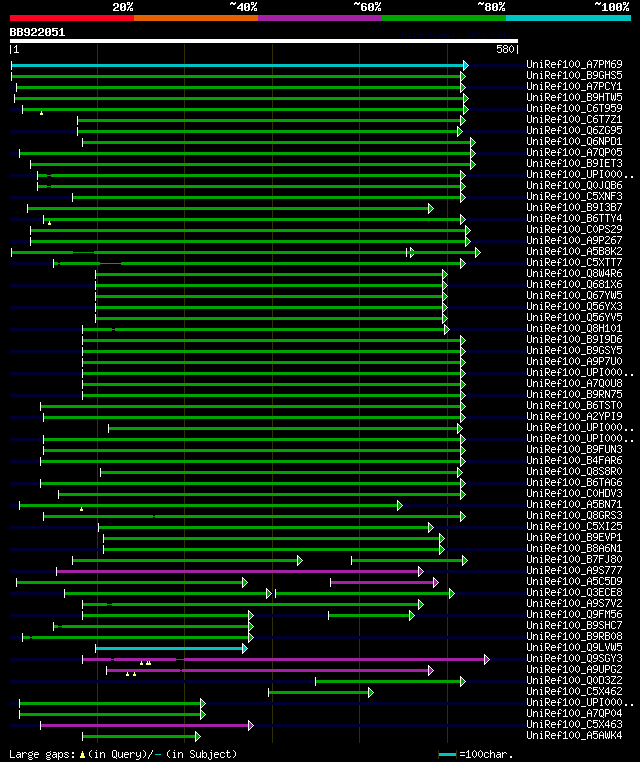The width and height of the screenshot is (640, 762).
Task: Pick the UniRef100_A2YPI9 subject label
Action: pos(574,416)
